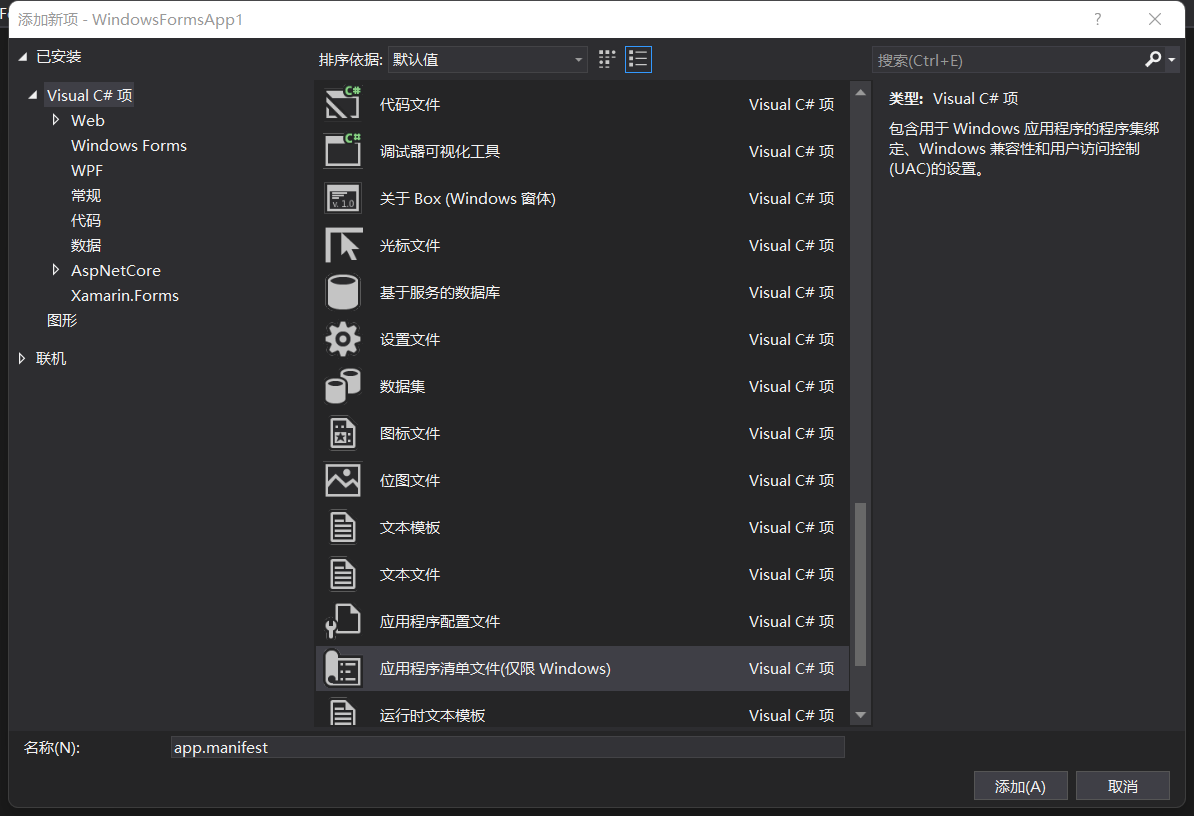
Task: Select 常规 category in the tree
Action: click(86, 196)
